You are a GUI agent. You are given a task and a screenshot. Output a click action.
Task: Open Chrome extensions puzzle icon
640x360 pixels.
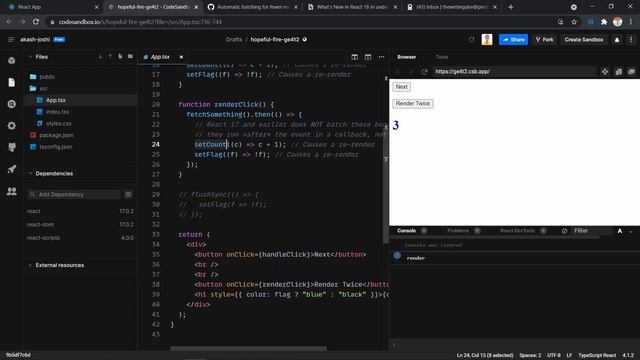[x=604, y=22]
